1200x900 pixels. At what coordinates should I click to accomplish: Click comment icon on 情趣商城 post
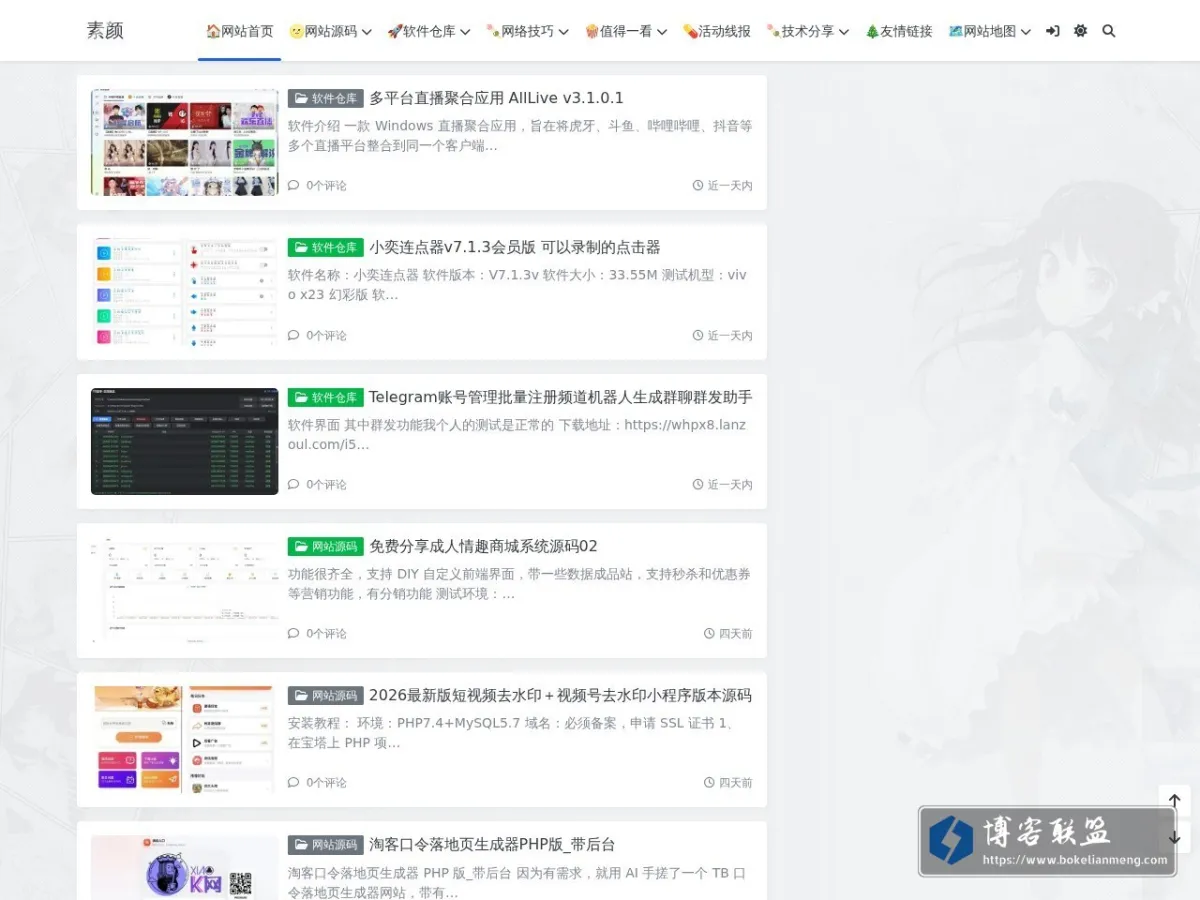(x=293, y=633)
